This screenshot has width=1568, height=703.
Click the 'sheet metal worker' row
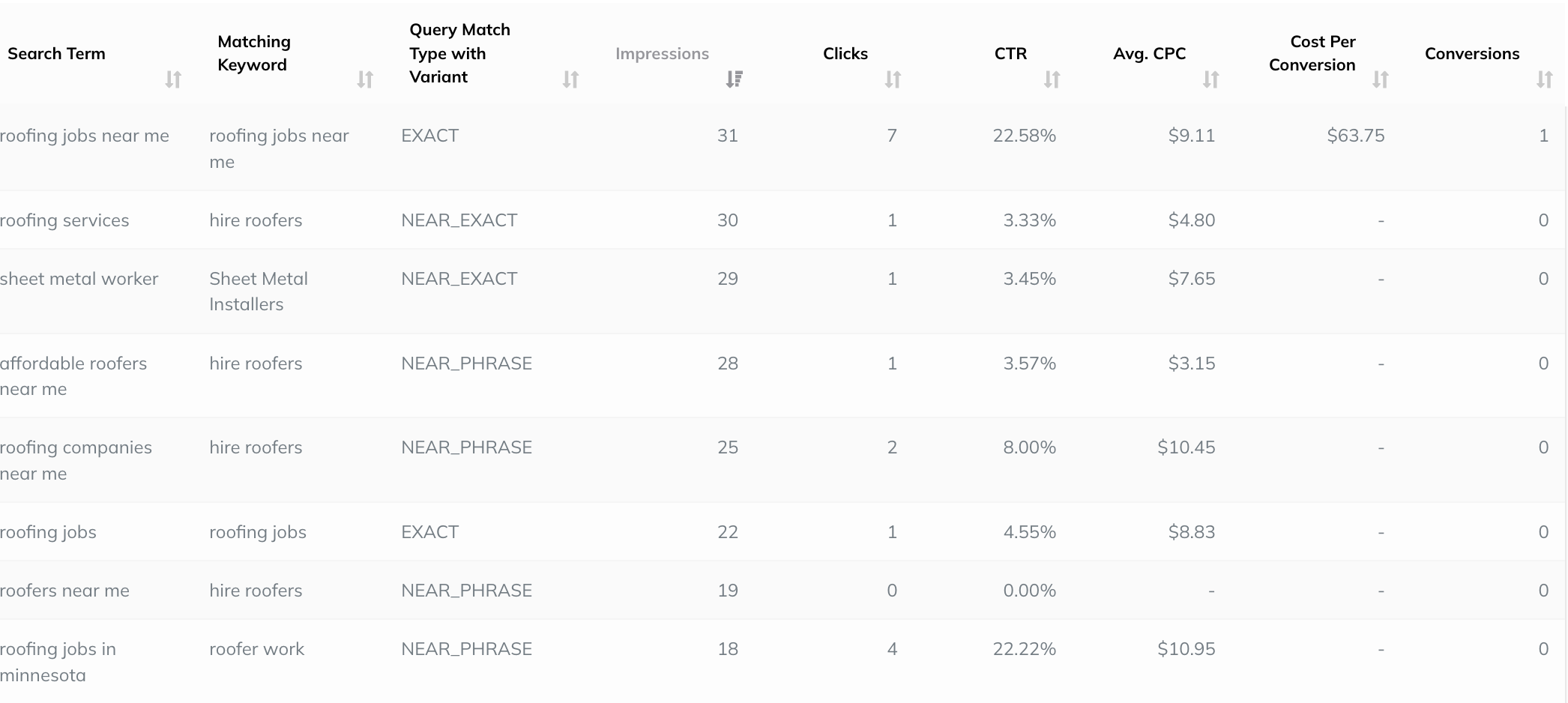coord(783,291)
